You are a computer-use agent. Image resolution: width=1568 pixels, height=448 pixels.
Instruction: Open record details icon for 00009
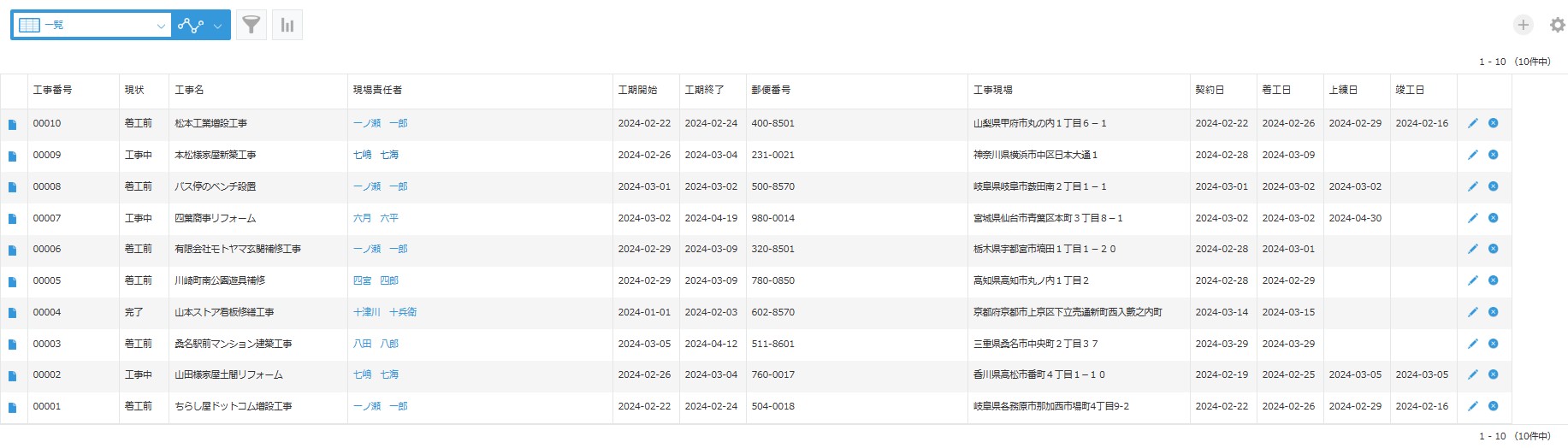(13, 156)
